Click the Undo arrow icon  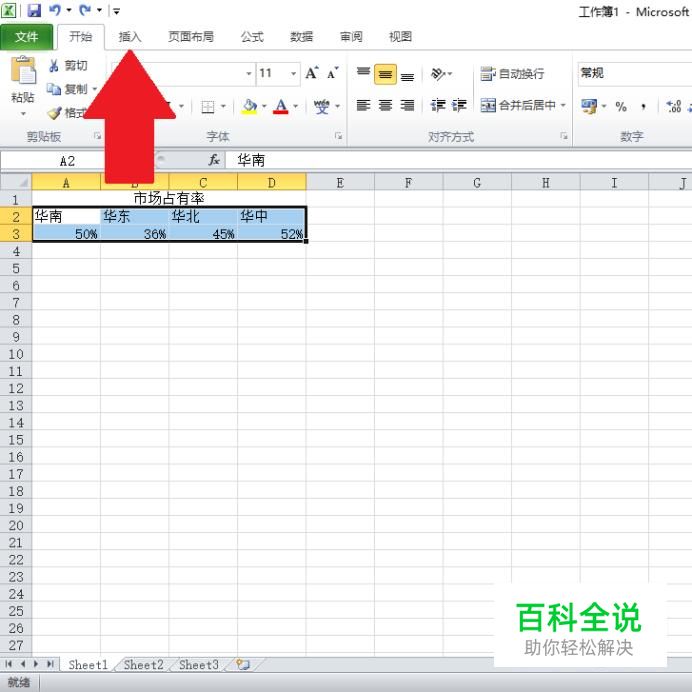click(x=55, y=10)
